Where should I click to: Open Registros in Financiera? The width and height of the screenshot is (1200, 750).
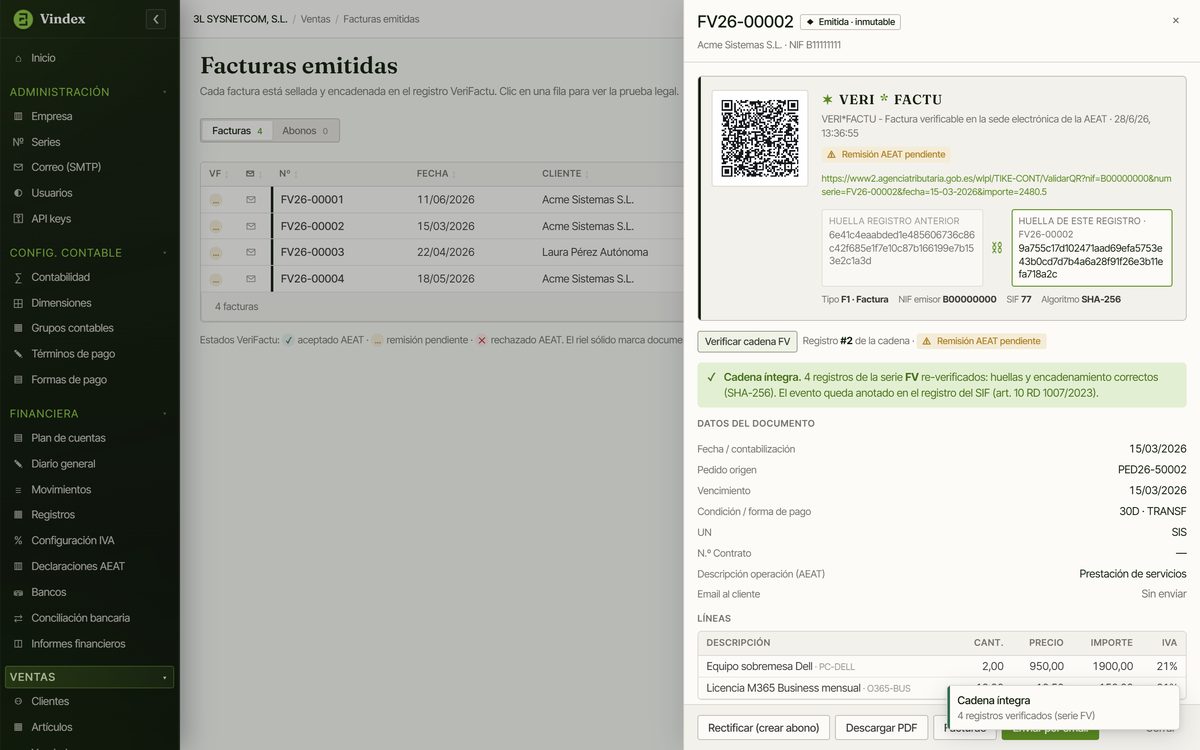53,515
